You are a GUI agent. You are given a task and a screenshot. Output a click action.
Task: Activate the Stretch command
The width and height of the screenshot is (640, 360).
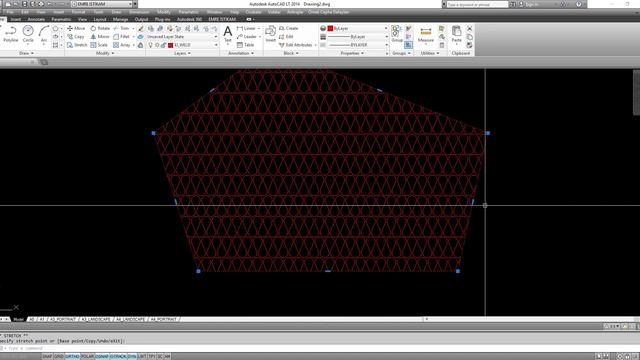(77, 45)
